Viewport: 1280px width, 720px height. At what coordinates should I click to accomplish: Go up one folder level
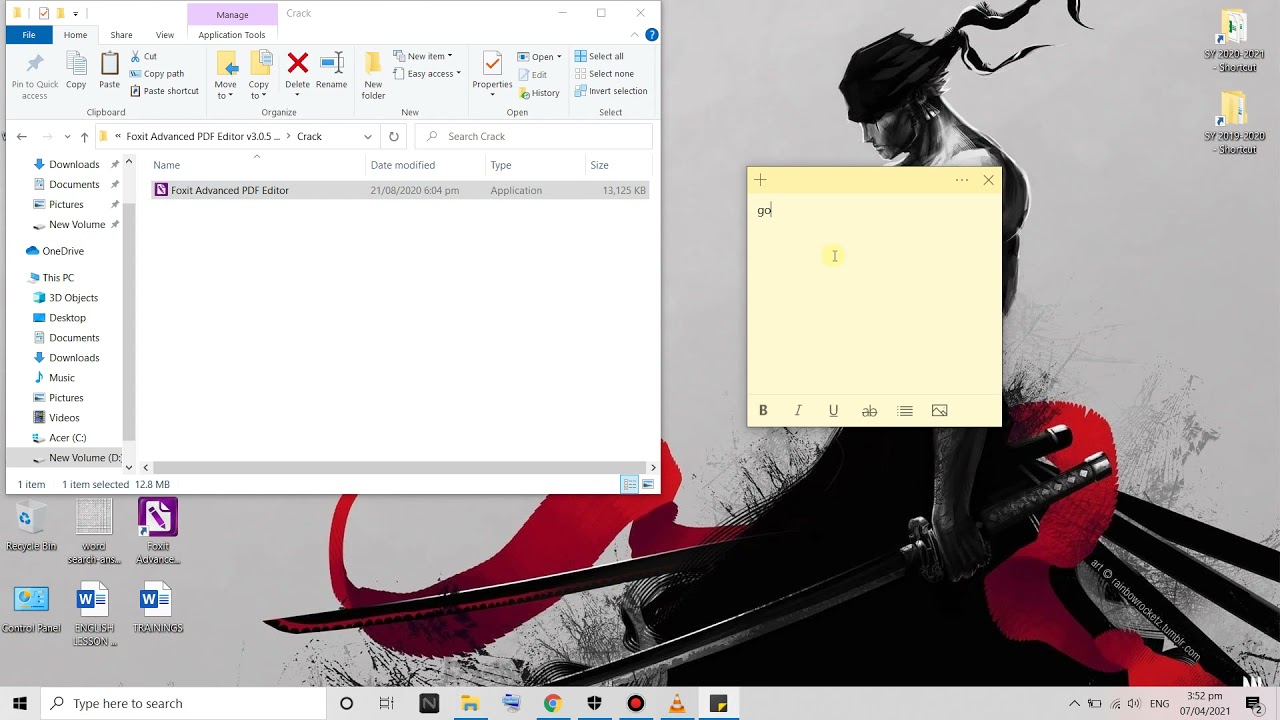tap(84, 136)
